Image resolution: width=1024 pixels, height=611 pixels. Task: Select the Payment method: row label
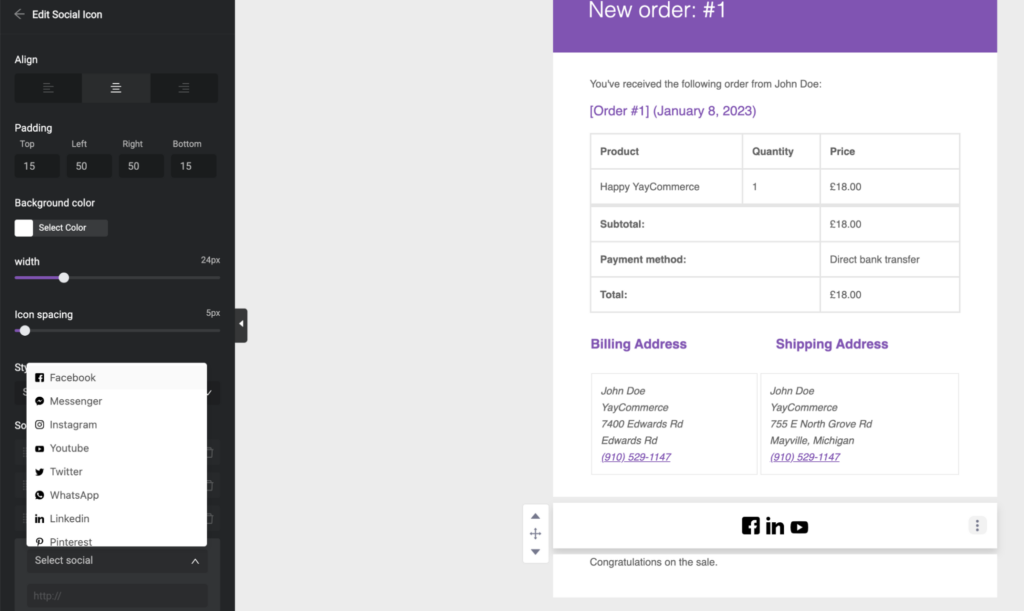coord(643,259)
